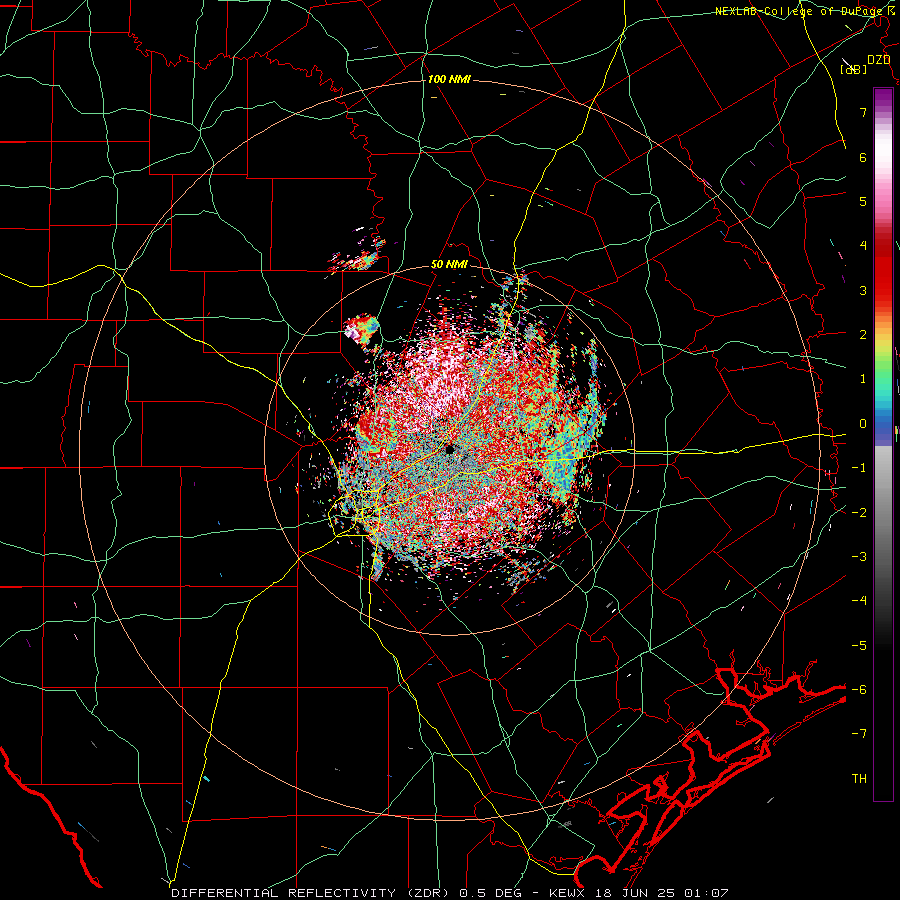Click the "-5" value on the dB scale
The width and height of the screenshot is (900, 900).
click(x=859, y=645)
